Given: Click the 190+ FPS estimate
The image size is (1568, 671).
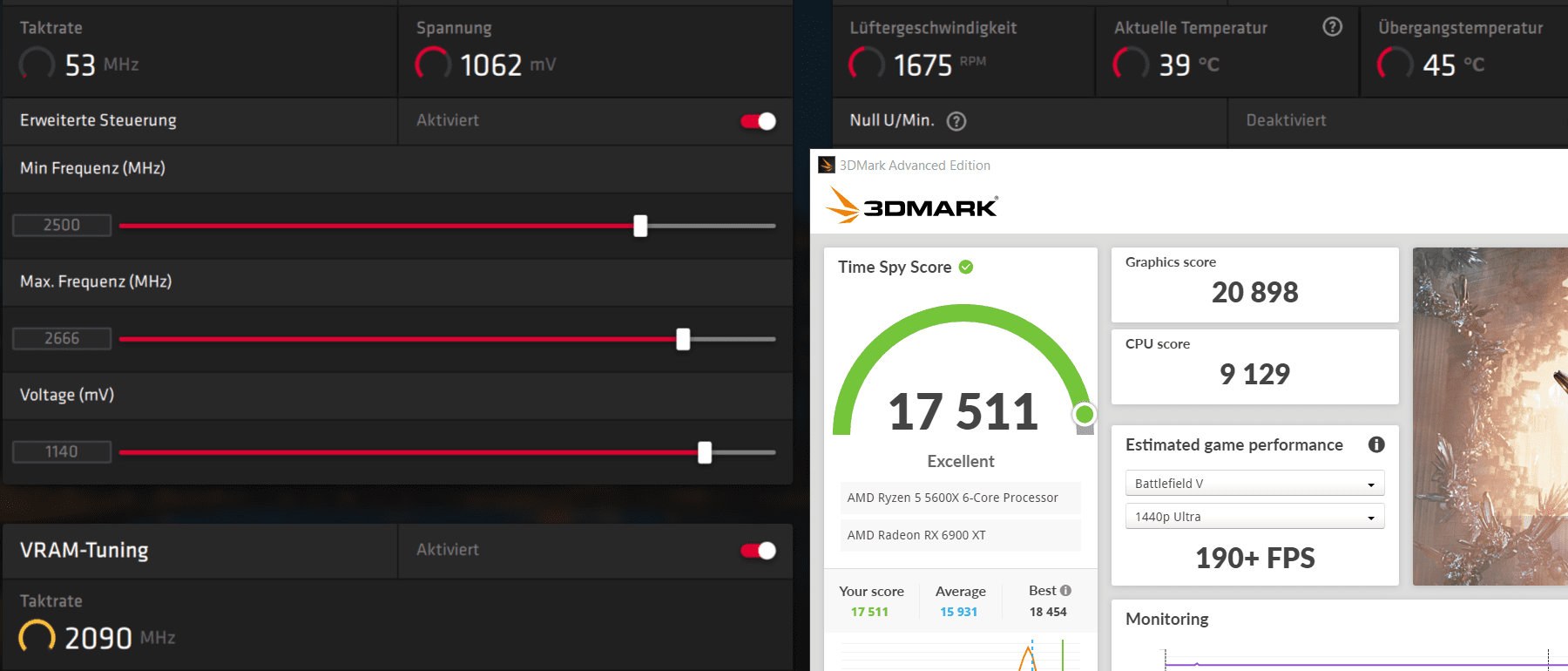Looking at the screenshot, I should pyautogui.click(x=1254, y=558).
